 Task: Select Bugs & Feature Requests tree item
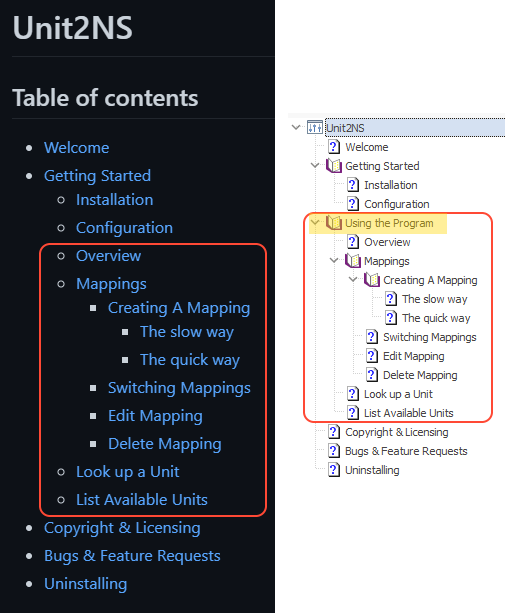tap(406, 451)
